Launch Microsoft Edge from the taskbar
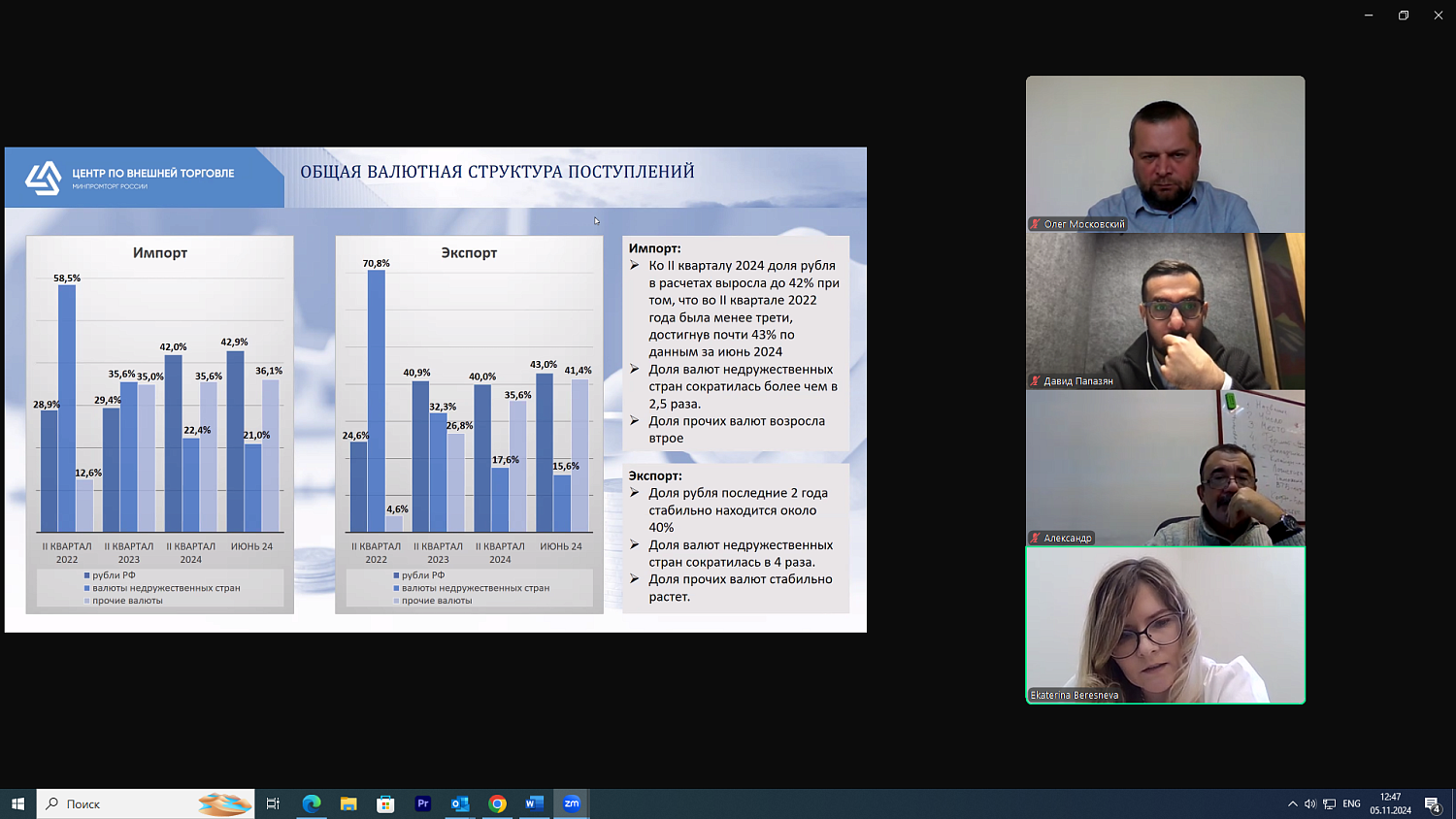Viewport: 1456px width, 819px height. [x=312, y=803]
